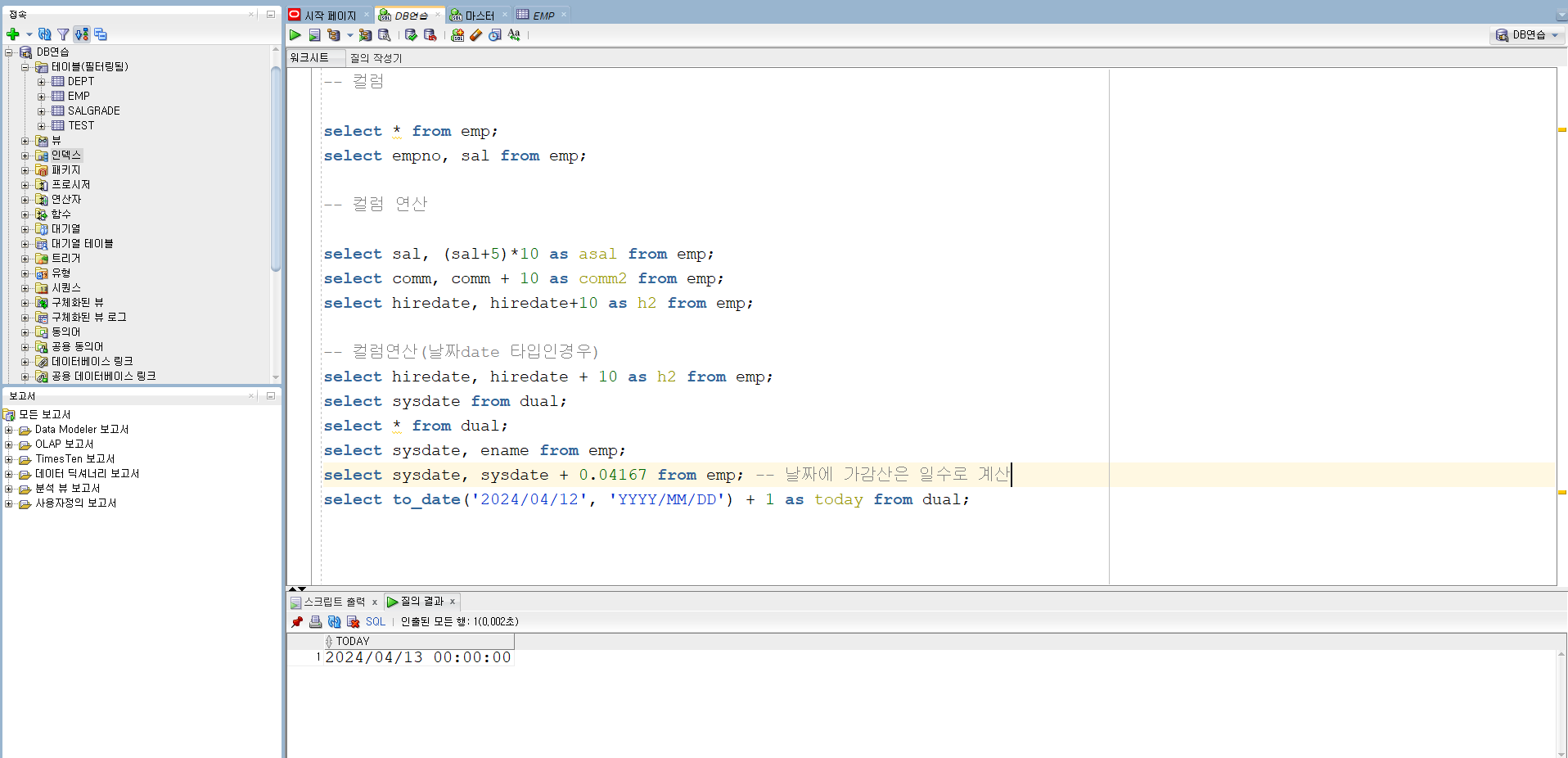
Task: Switch to the 시작 페이지 tab
Action: (x=330, y=16)
